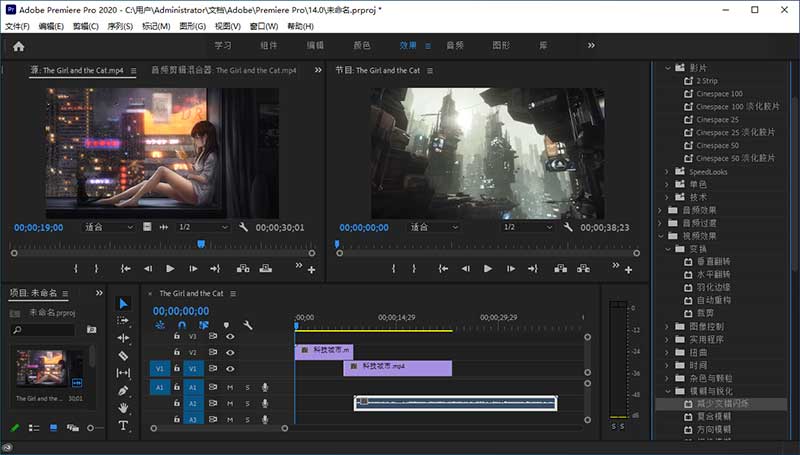This screenshot has width=800, height=455.
Task: Select the Razor tool
Action: [x=123, y=356]
